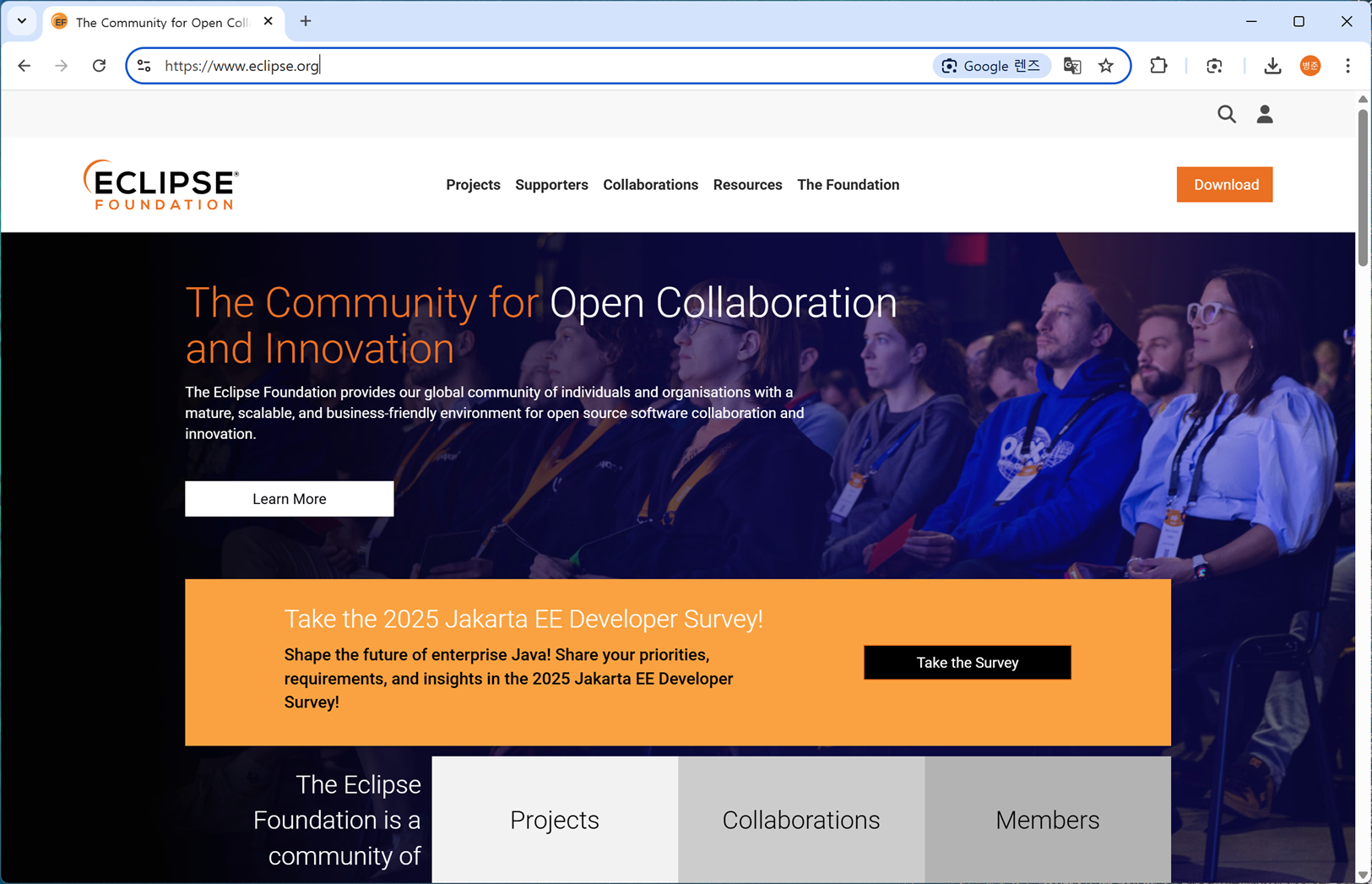Screen dimensions: 1372x884
Task: Click the Learn More button
Action: pos(290,499)
